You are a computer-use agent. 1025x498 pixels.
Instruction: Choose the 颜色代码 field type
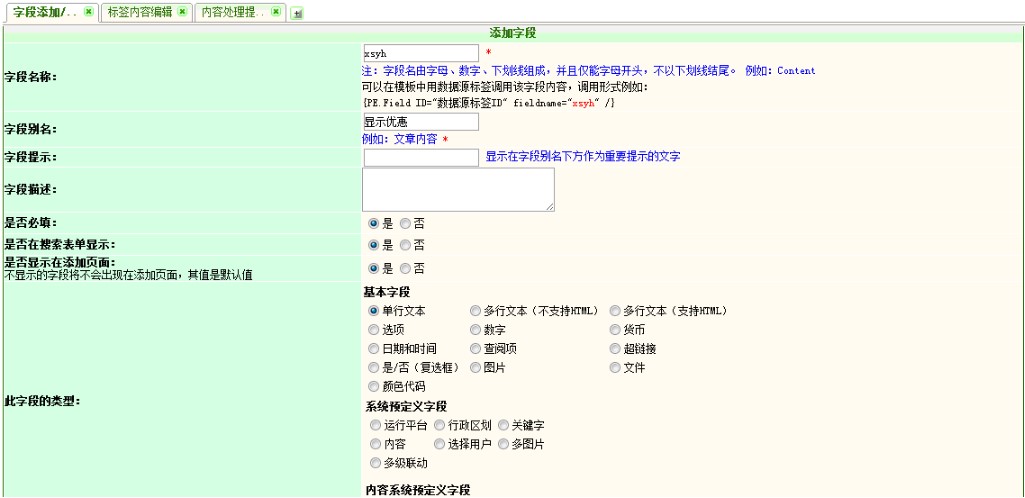click(373, 386)
